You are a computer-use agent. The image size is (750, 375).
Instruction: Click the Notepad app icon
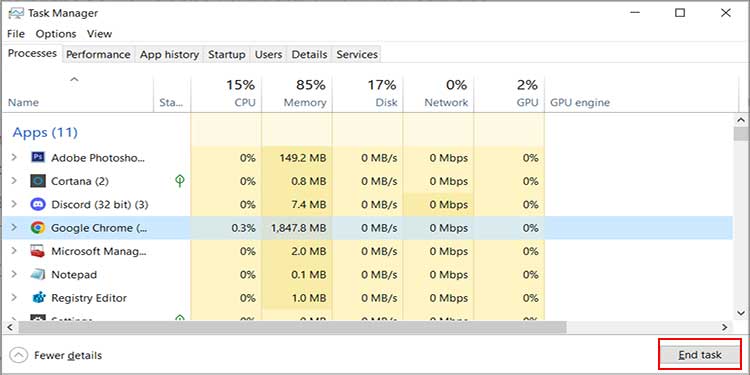tap(37, 275)
